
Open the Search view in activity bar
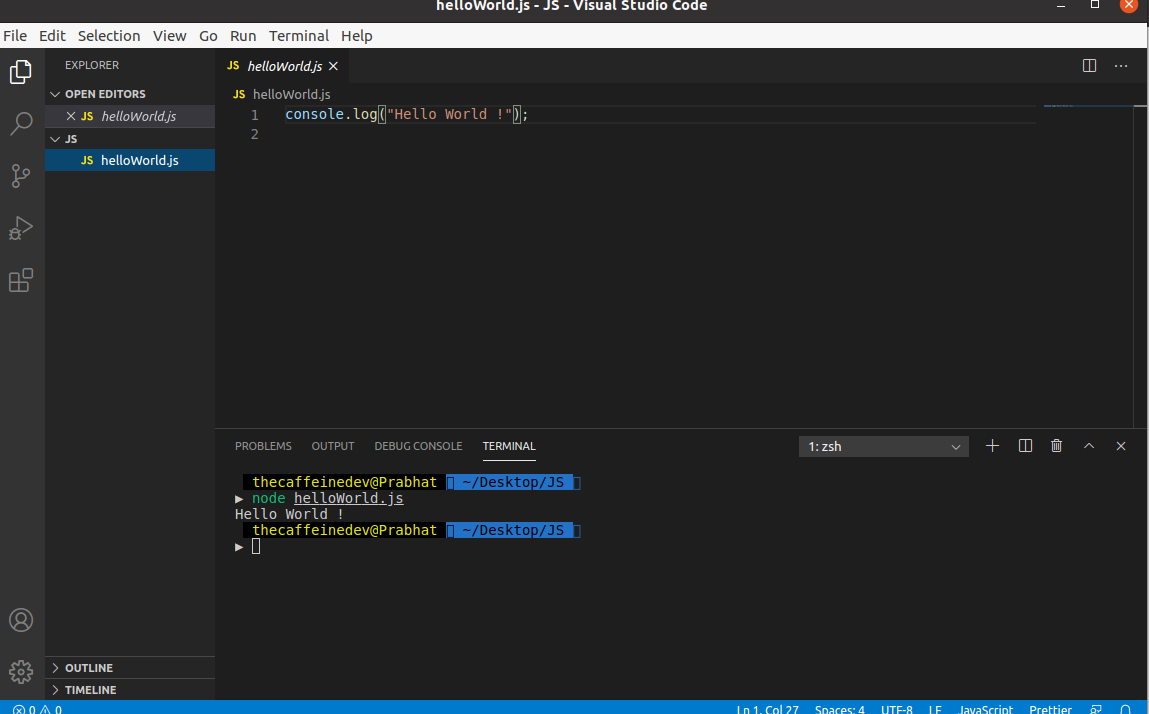tap(21, 124)
